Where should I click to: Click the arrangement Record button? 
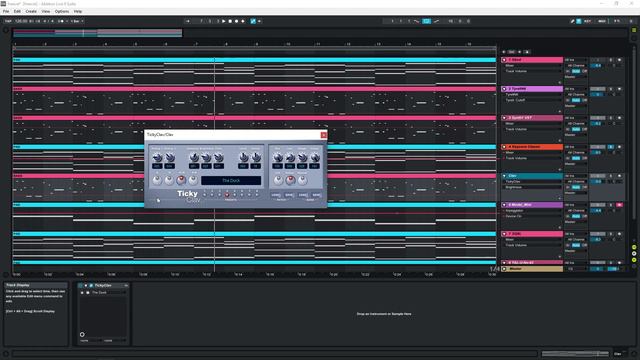236,21
